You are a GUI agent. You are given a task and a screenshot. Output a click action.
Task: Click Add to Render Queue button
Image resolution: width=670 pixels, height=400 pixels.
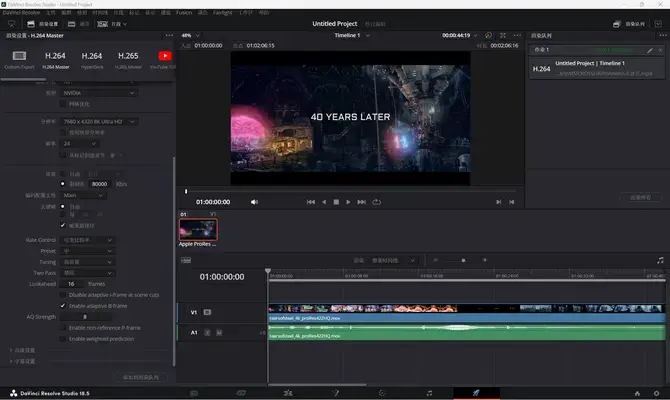(141, 377)
